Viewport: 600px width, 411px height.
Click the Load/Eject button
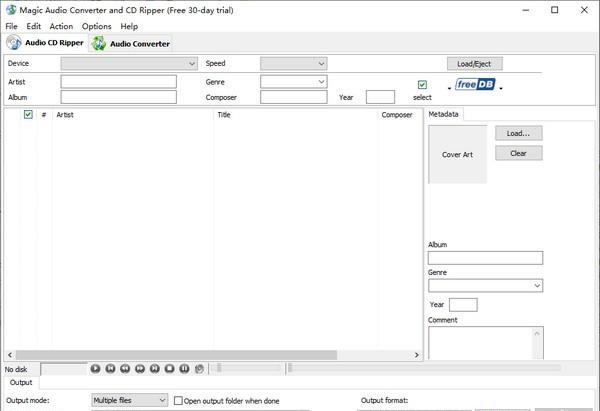pyautogui.click(x=474, y=64)
